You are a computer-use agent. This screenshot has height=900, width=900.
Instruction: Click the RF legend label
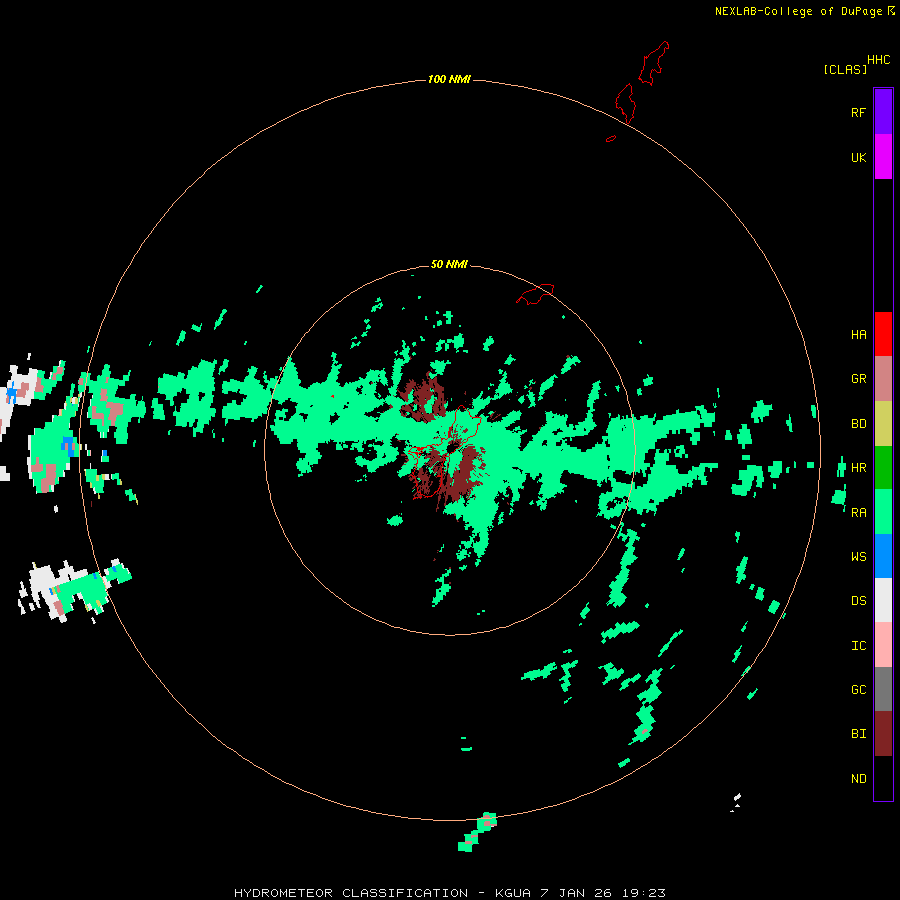coord(858,112)
